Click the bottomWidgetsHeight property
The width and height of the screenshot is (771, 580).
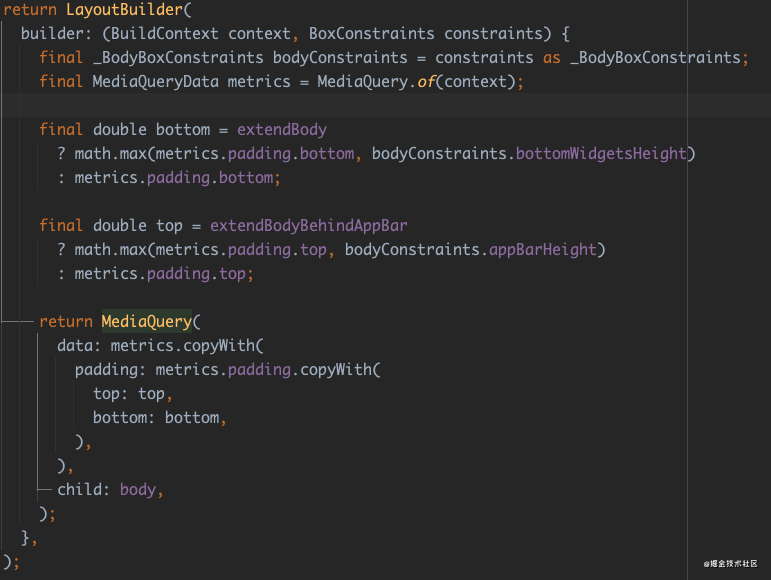coord(601,154)
